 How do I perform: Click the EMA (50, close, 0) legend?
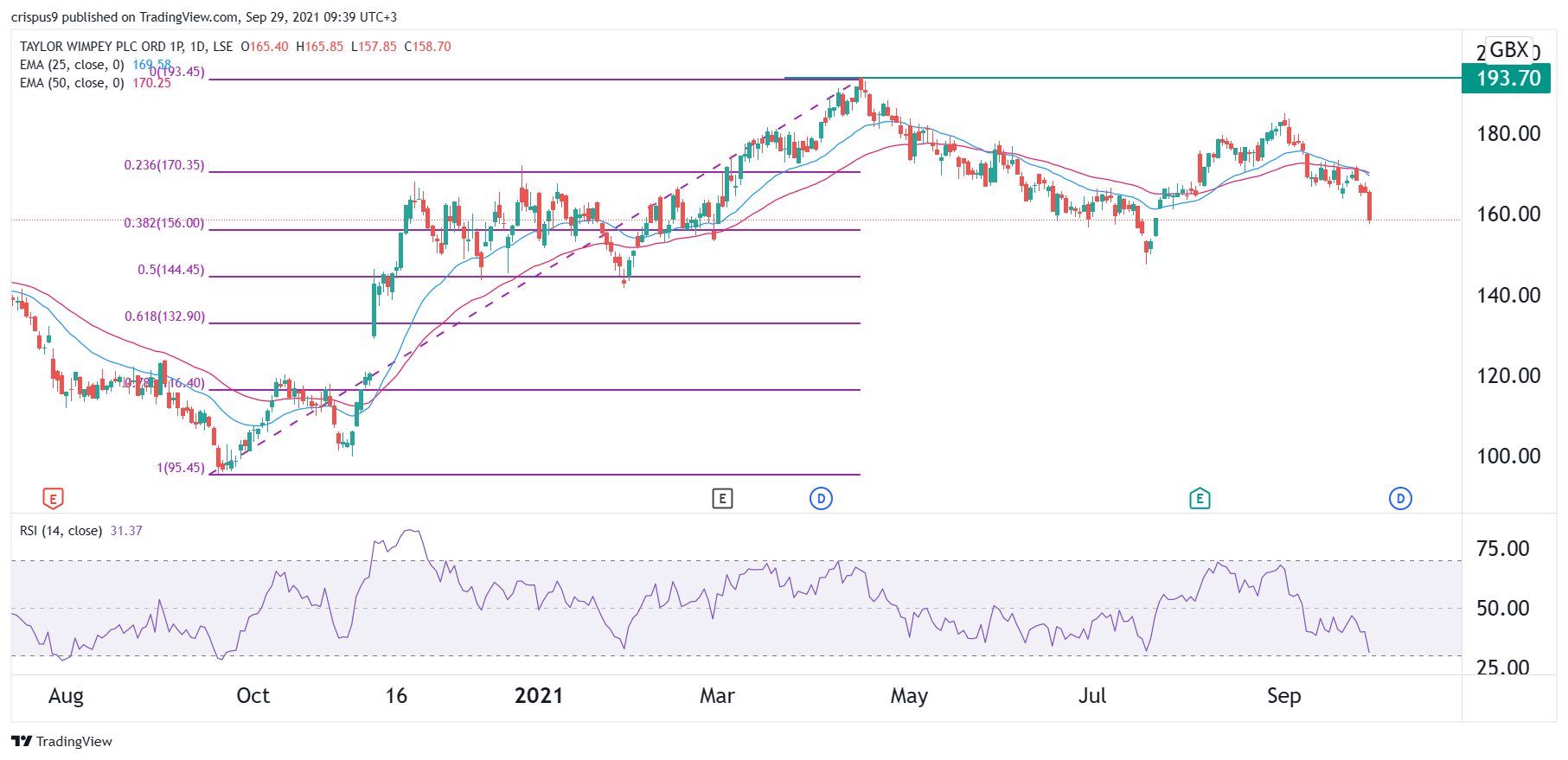point(72,83)
